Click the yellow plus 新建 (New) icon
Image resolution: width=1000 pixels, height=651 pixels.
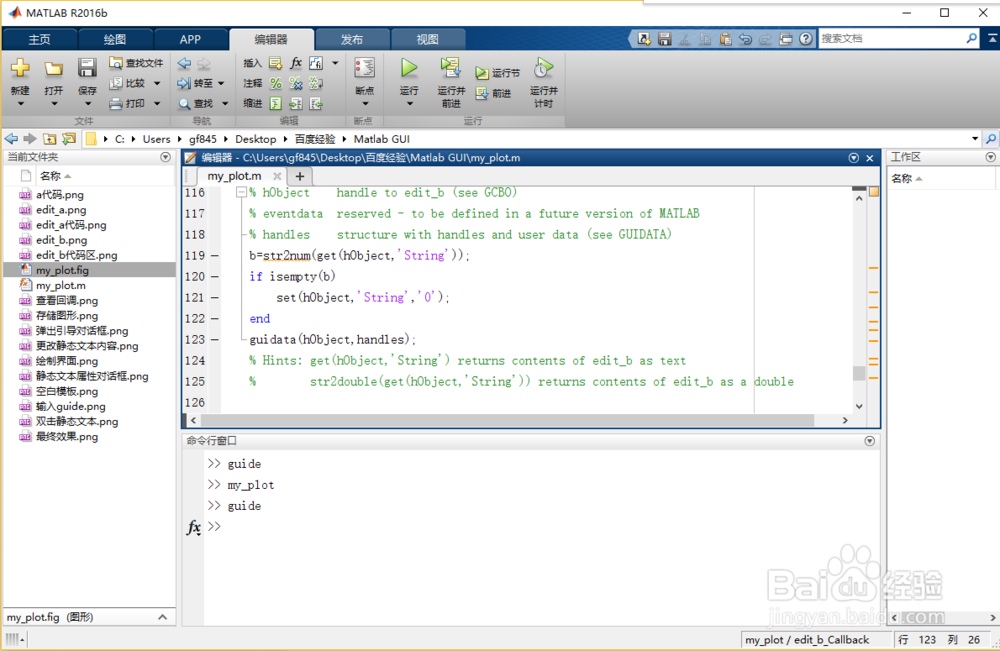pyautogui.click(x=20, y=68)
